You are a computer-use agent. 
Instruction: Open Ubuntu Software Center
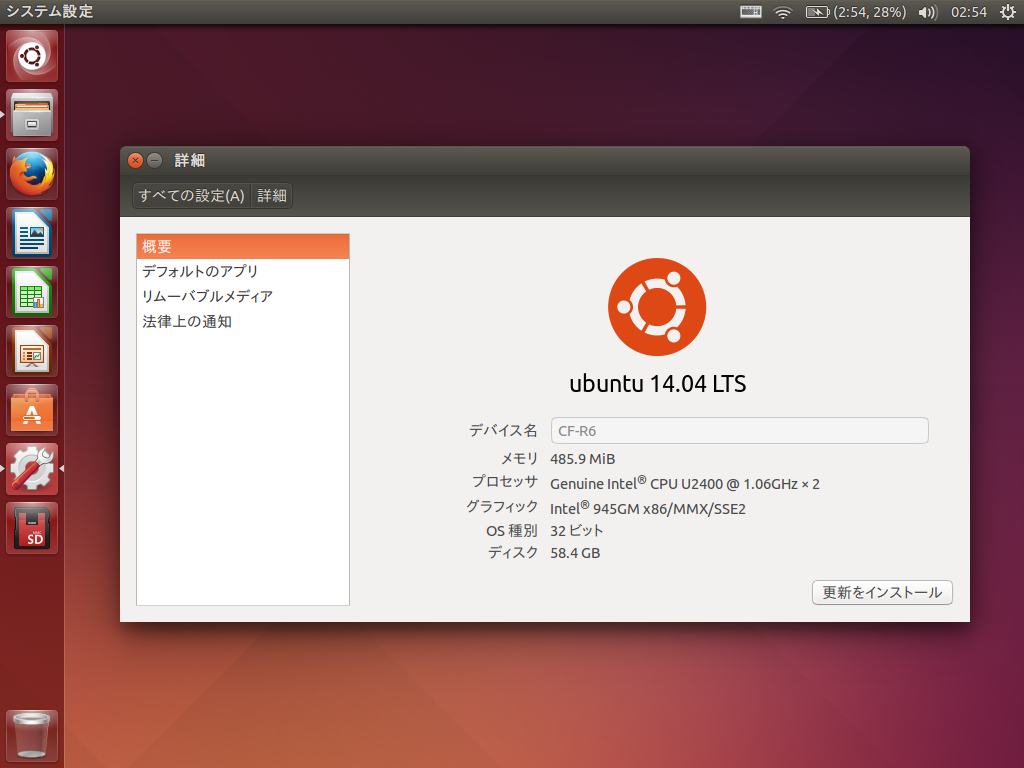coord(32,410)
